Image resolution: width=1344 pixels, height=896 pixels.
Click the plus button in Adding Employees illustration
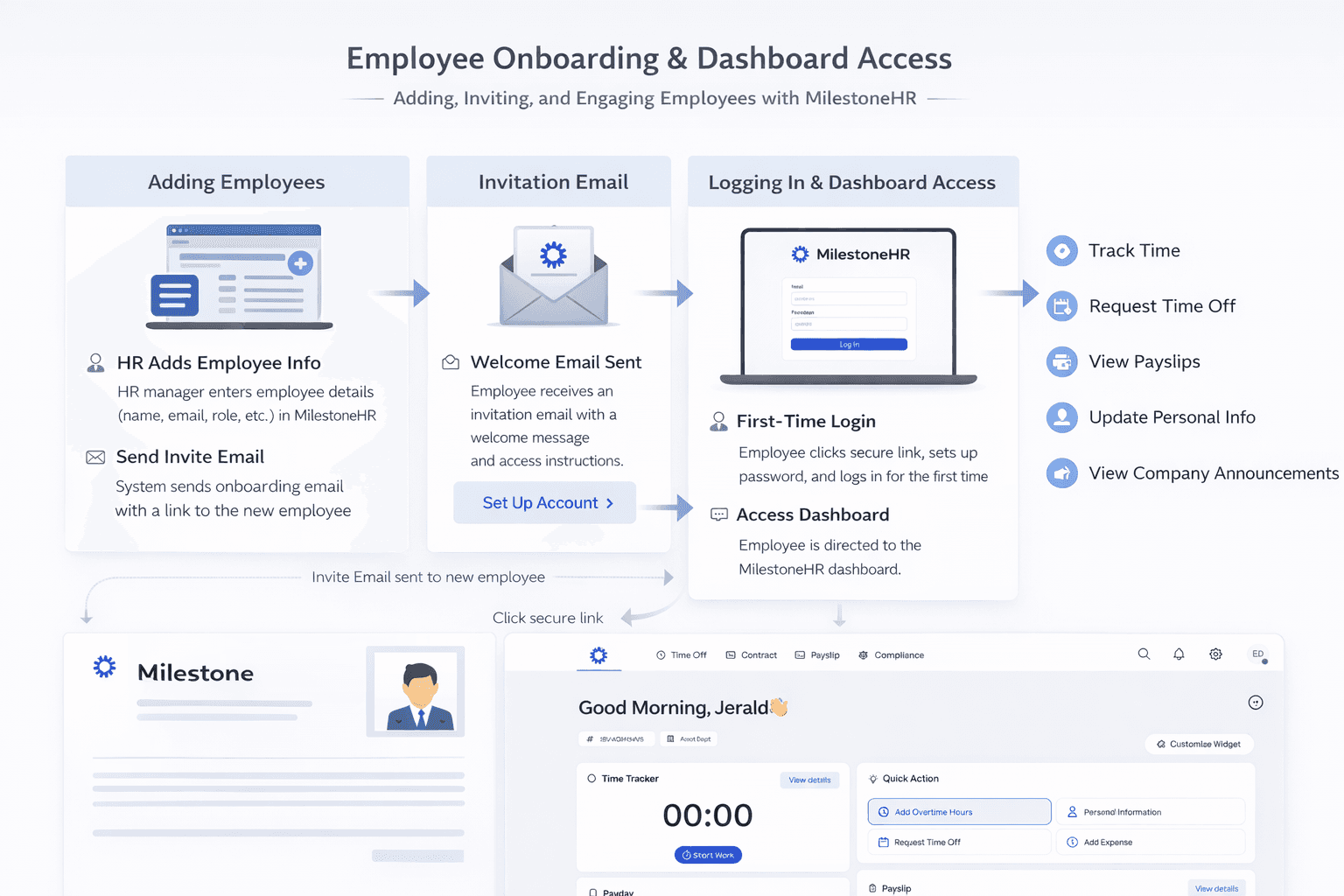[300, 262]
